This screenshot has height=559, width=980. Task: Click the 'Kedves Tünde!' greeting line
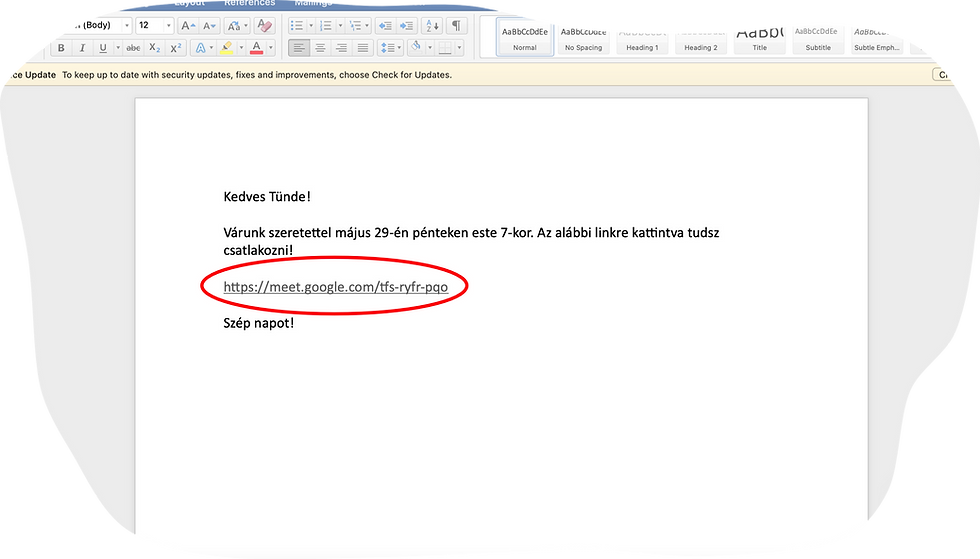(x=267, y=197)
